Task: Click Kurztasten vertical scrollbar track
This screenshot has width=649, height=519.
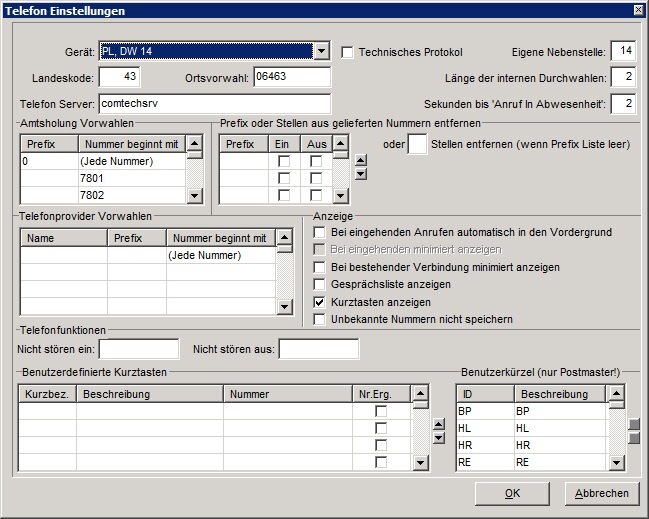Action: point(421,432)
